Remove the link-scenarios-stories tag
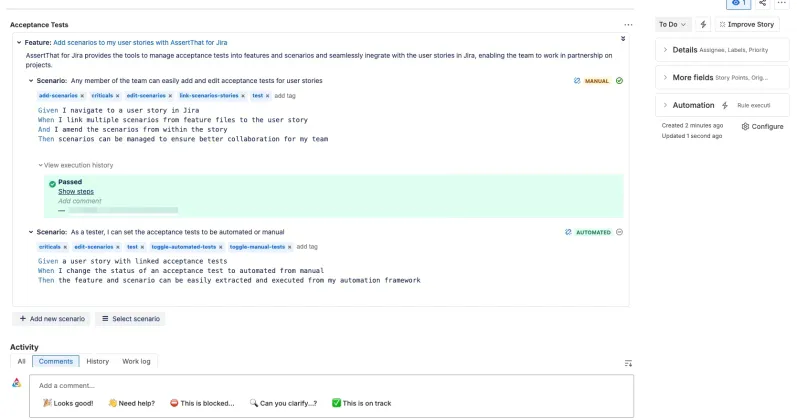 [243, 96]
